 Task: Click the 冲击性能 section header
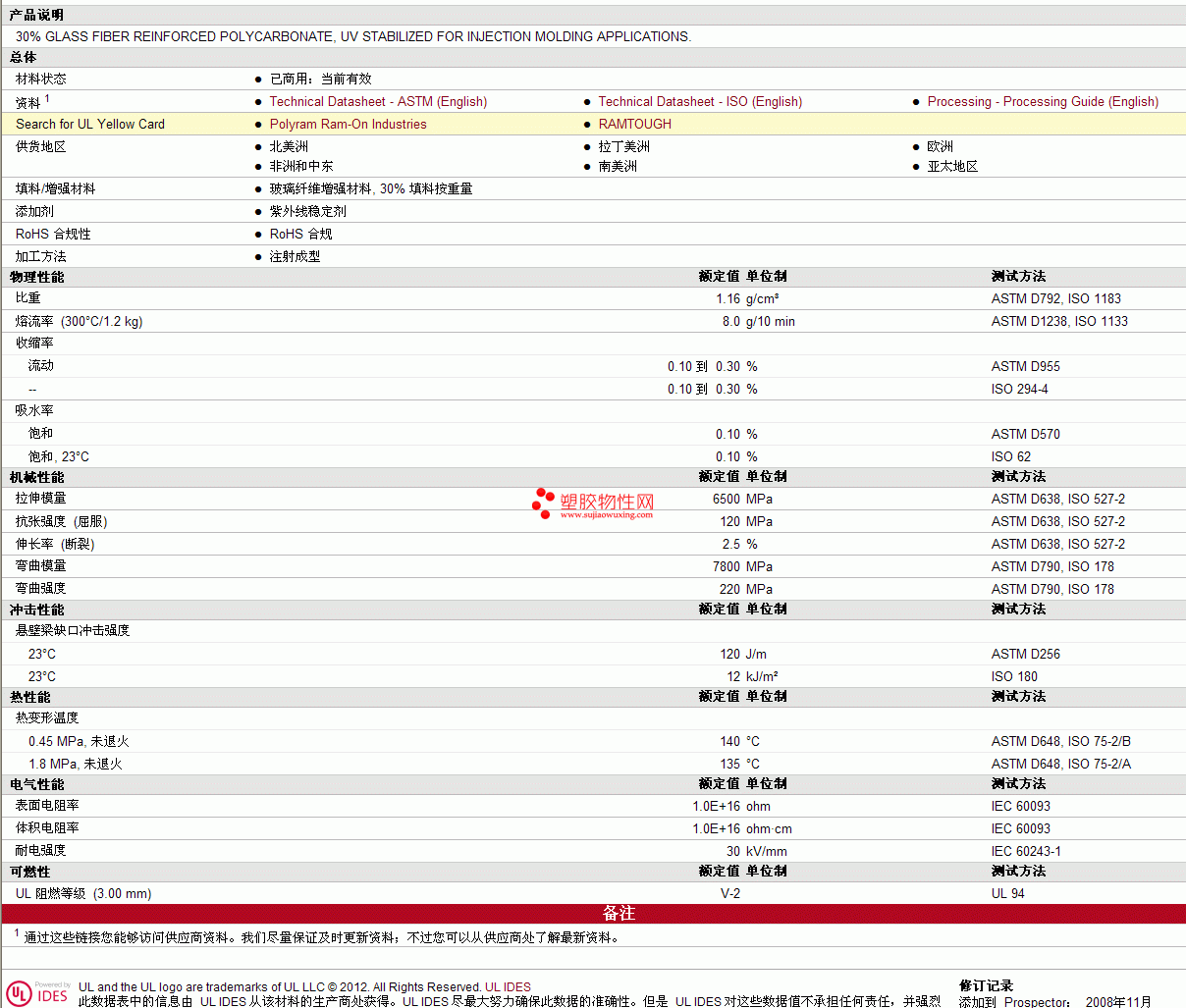(x=37, y=610)
